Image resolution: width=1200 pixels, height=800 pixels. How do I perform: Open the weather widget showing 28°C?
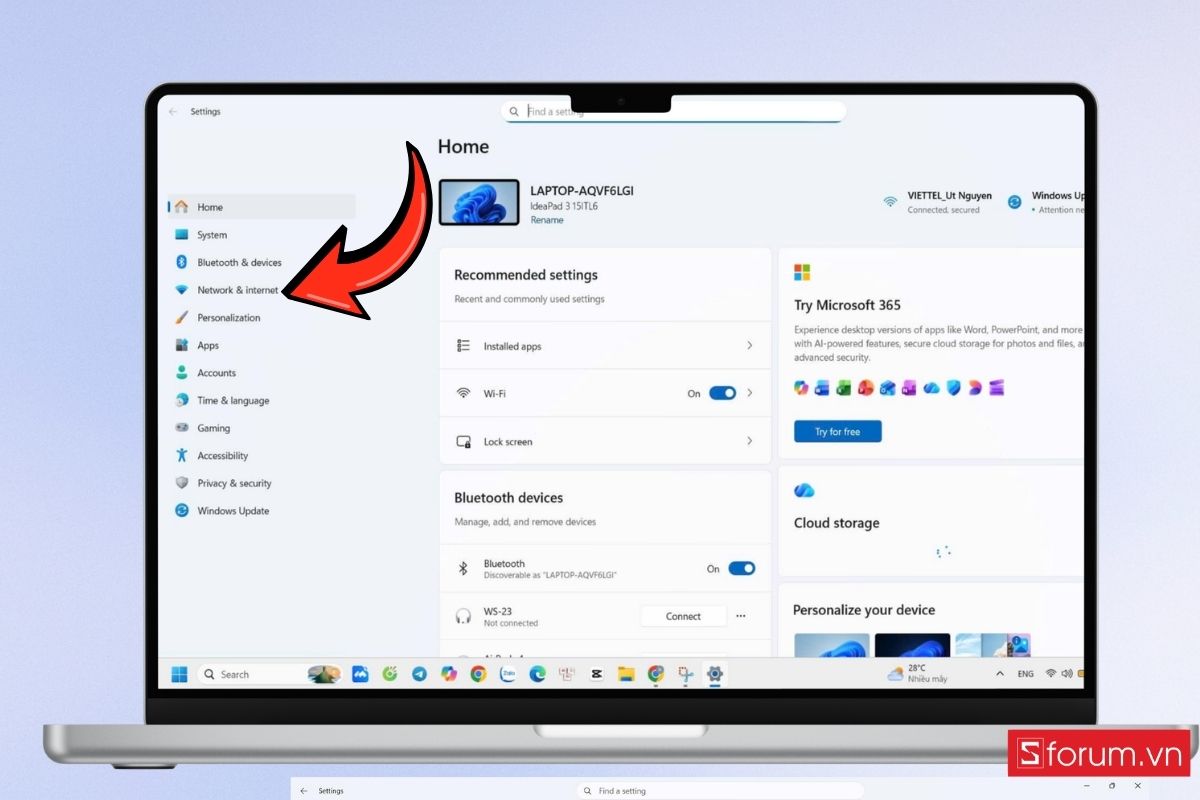click(916, 674)
